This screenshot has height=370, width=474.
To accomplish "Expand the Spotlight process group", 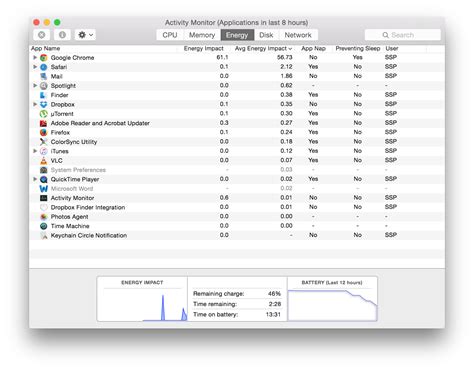I will 35,85.
